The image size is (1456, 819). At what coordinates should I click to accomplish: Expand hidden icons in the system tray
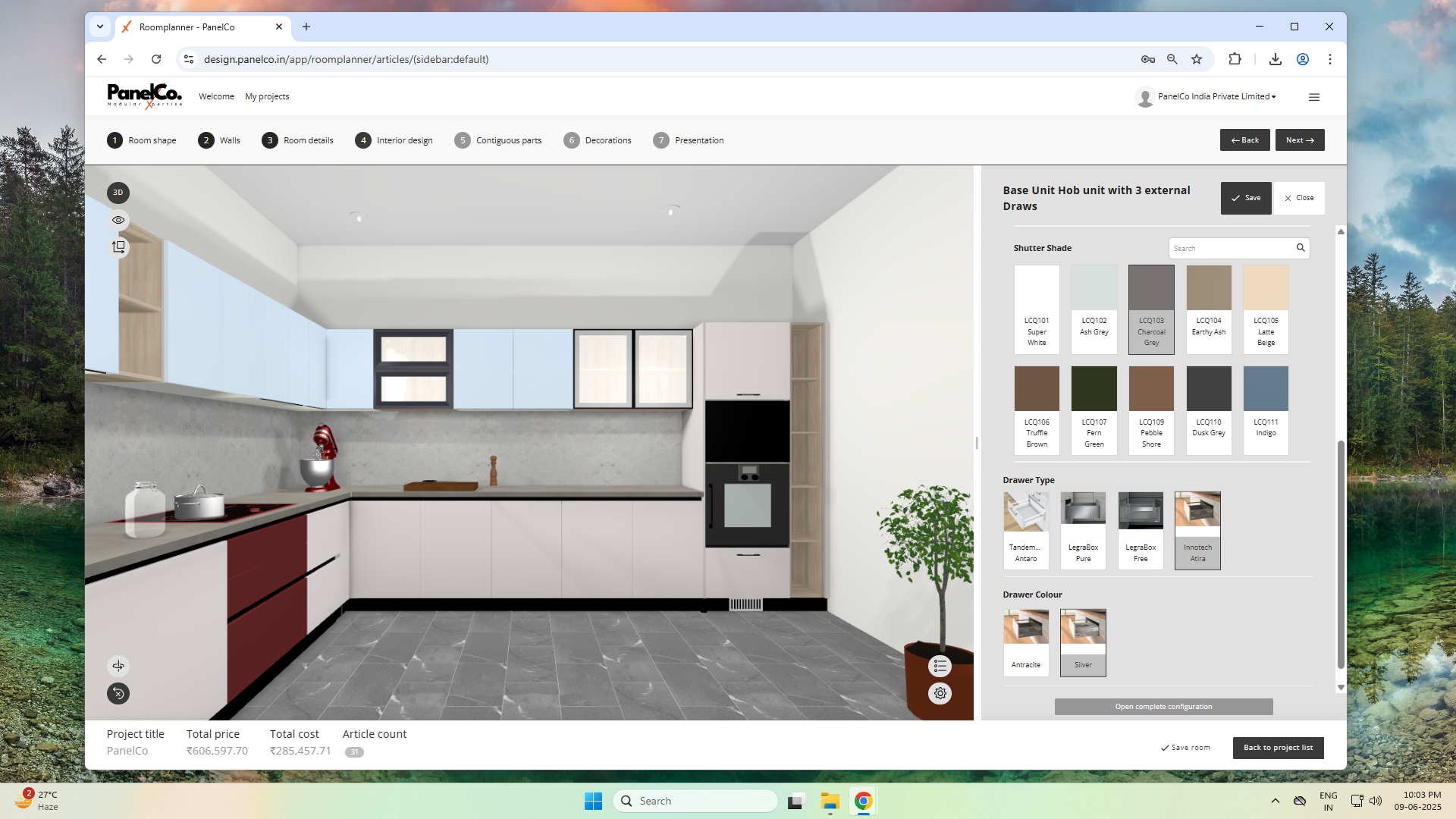coord(1275,800)
